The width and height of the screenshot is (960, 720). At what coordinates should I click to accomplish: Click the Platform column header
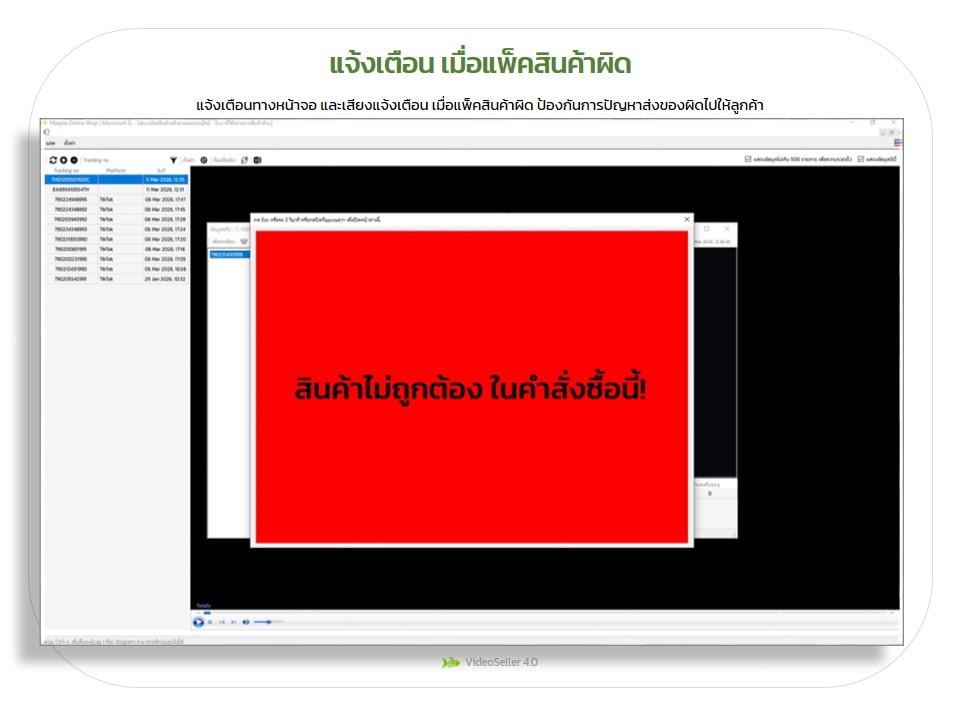[x=116, y=170]
